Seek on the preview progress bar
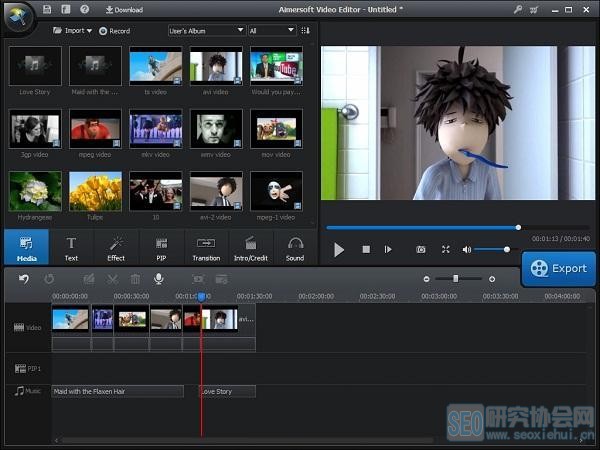Screen dimensions: 600x450 tap(457, 228)
